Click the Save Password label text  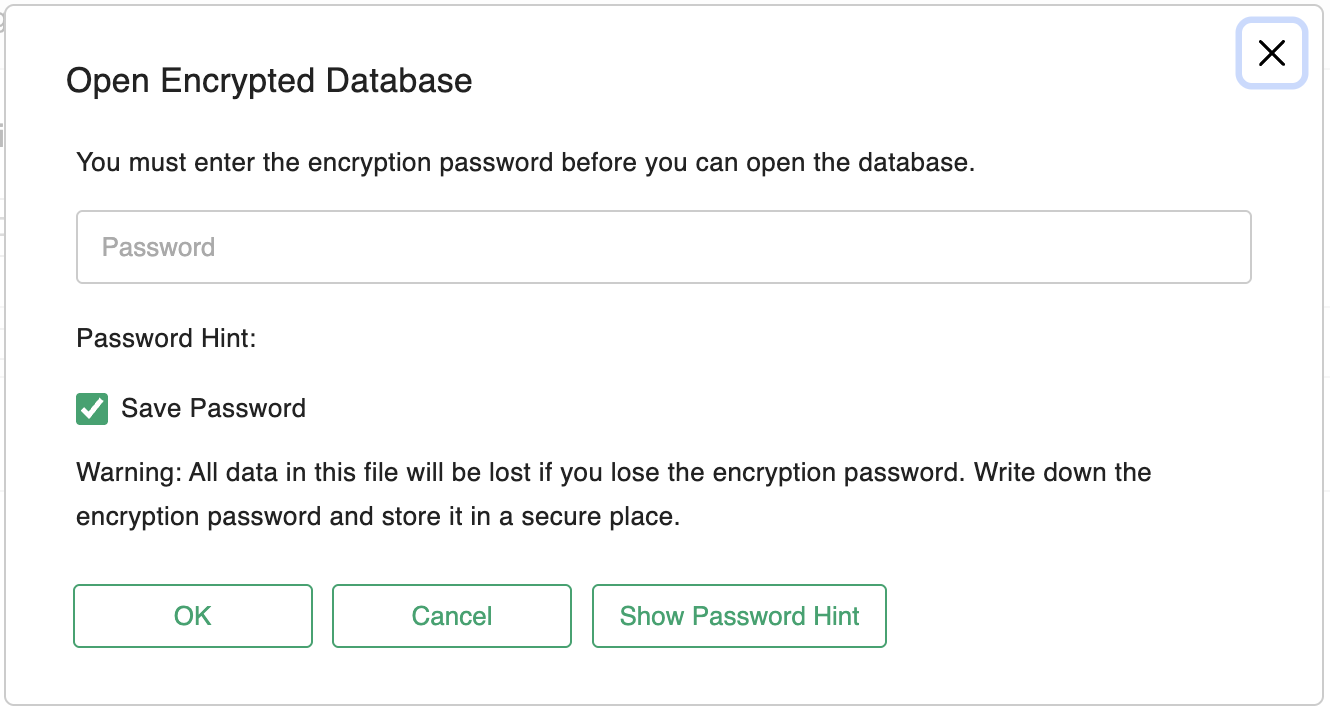pyautogui.click(x=213, y=408)
